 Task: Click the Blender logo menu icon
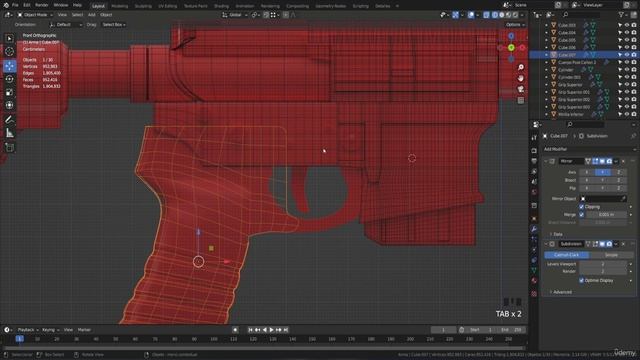coord(6,5)
